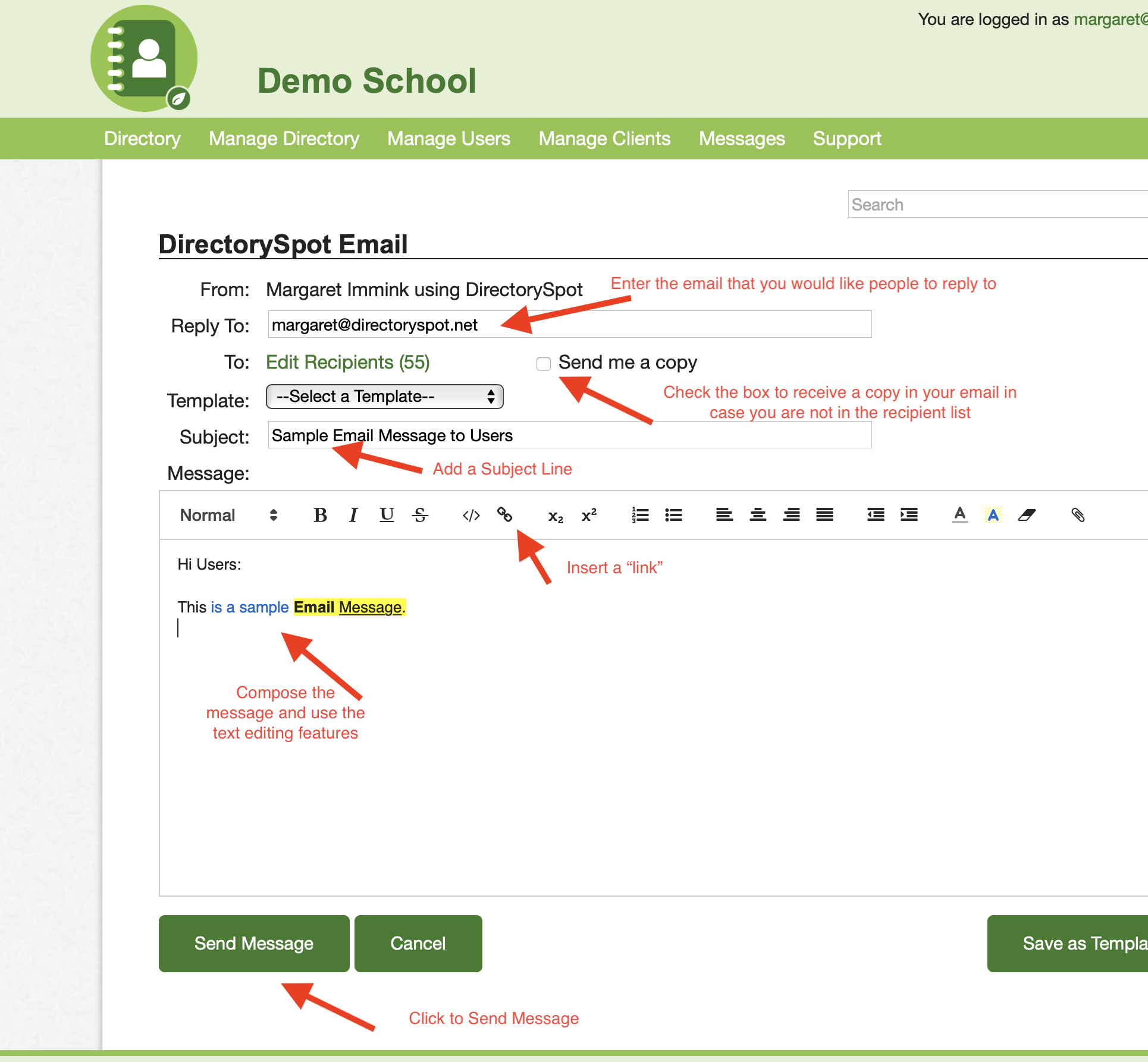Click the Send Message button
Image resolution: width=1148 pixels, height=1062 pixels.
tap(254, 943)
